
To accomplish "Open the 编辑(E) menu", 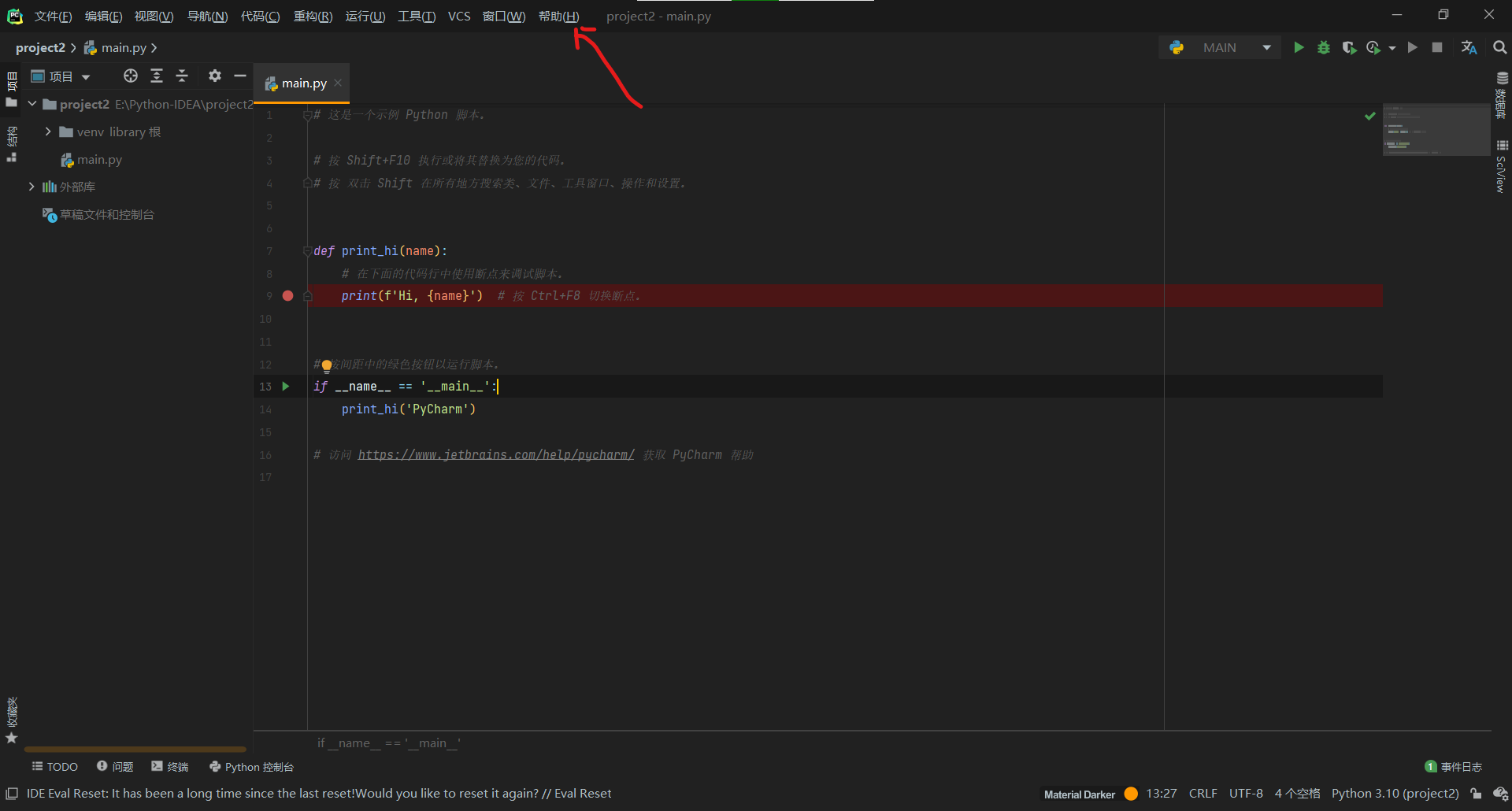I will pyautogui.click(x=103, y=17).
